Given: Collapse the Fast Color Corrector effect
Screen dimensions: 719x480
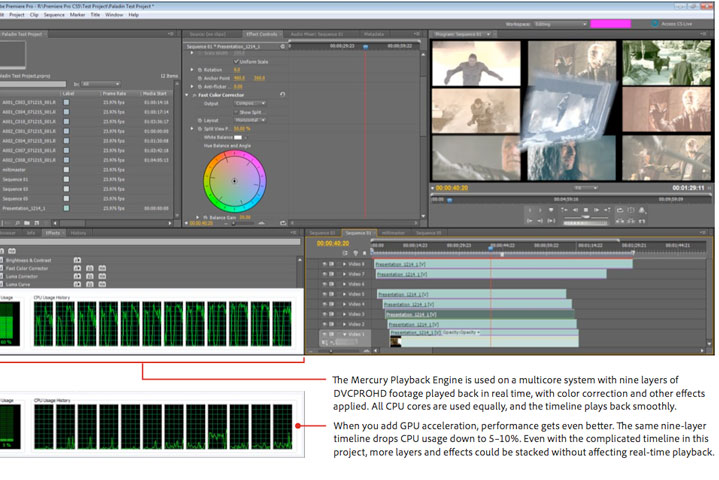Looking at the screenshot, I should (187, 95).
